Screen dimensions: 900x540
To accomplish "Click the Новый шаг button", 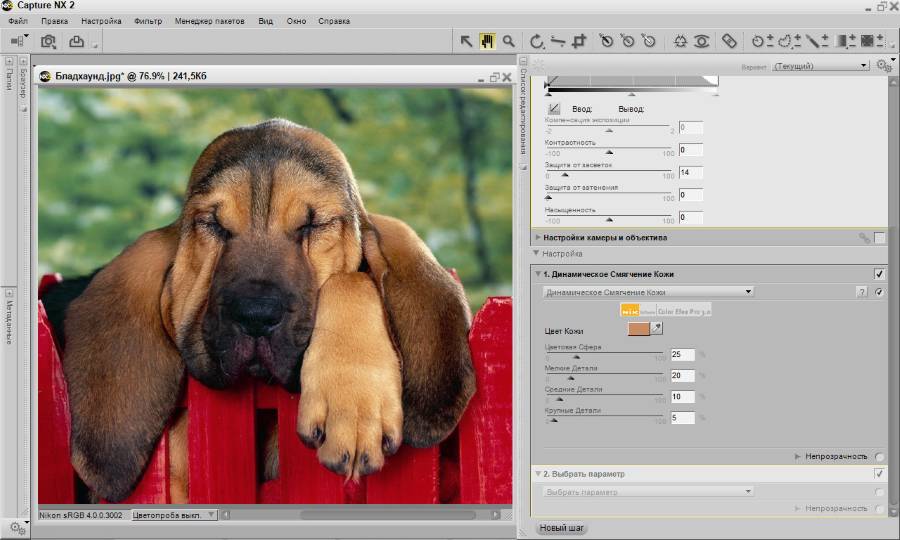I will [562, 528].
